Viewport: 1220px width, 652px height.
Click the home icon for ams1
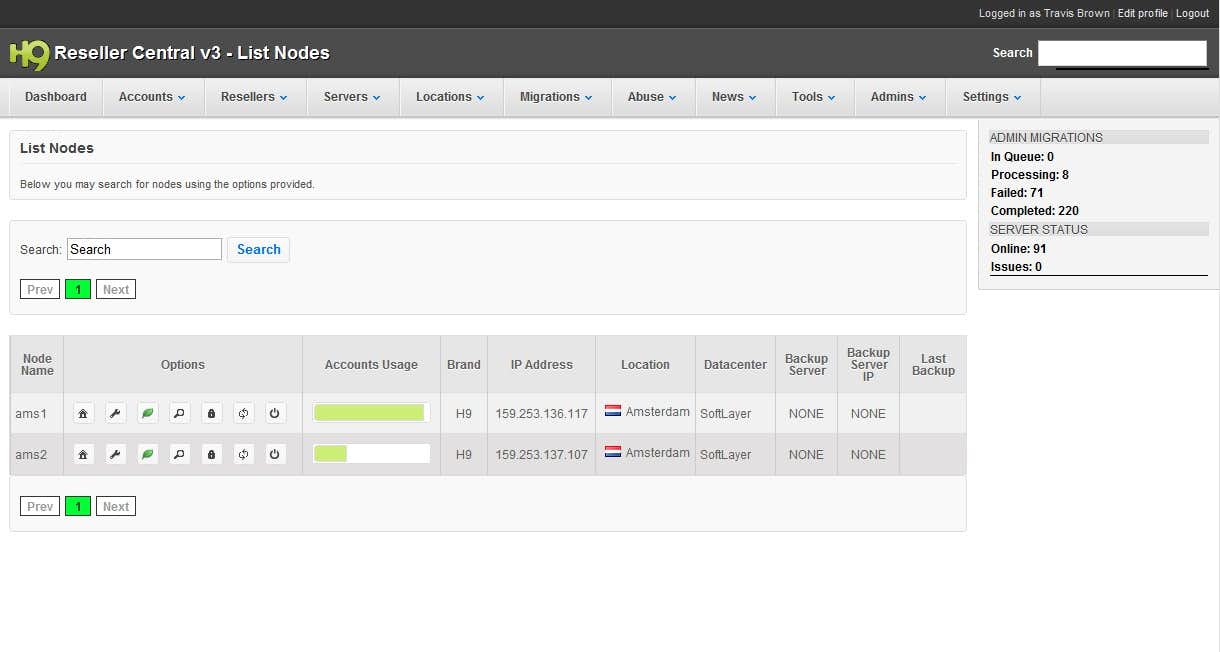[x=84, y=413]
